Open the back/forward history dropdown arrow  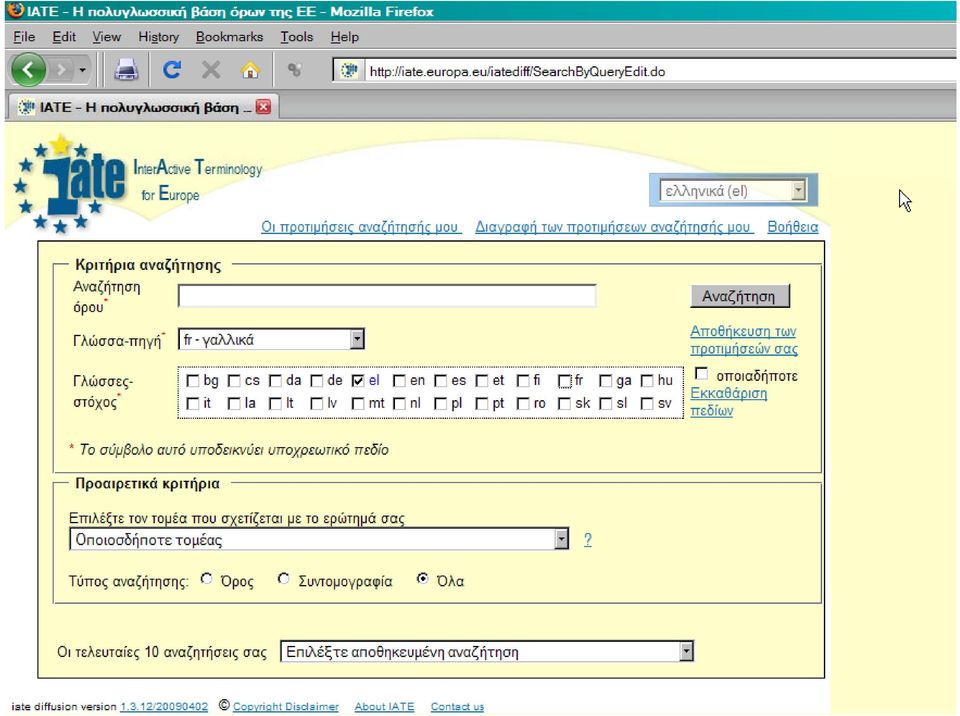82,70
